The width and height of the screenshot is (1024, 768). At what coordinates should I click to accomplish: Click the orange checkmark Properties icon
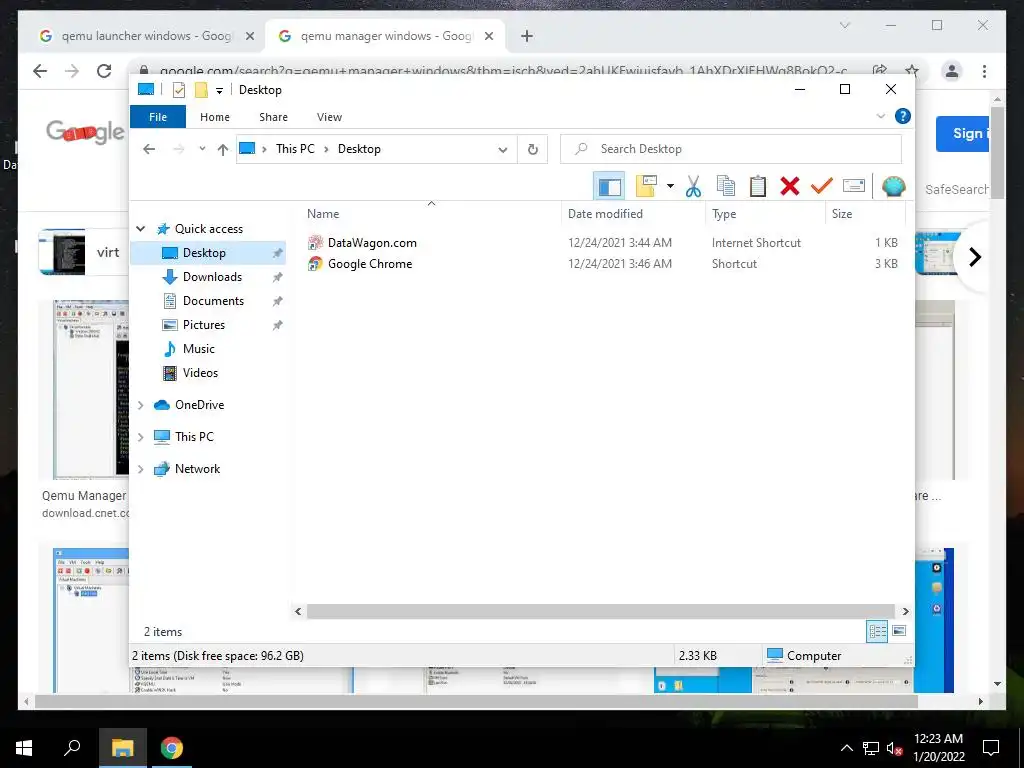822,186
